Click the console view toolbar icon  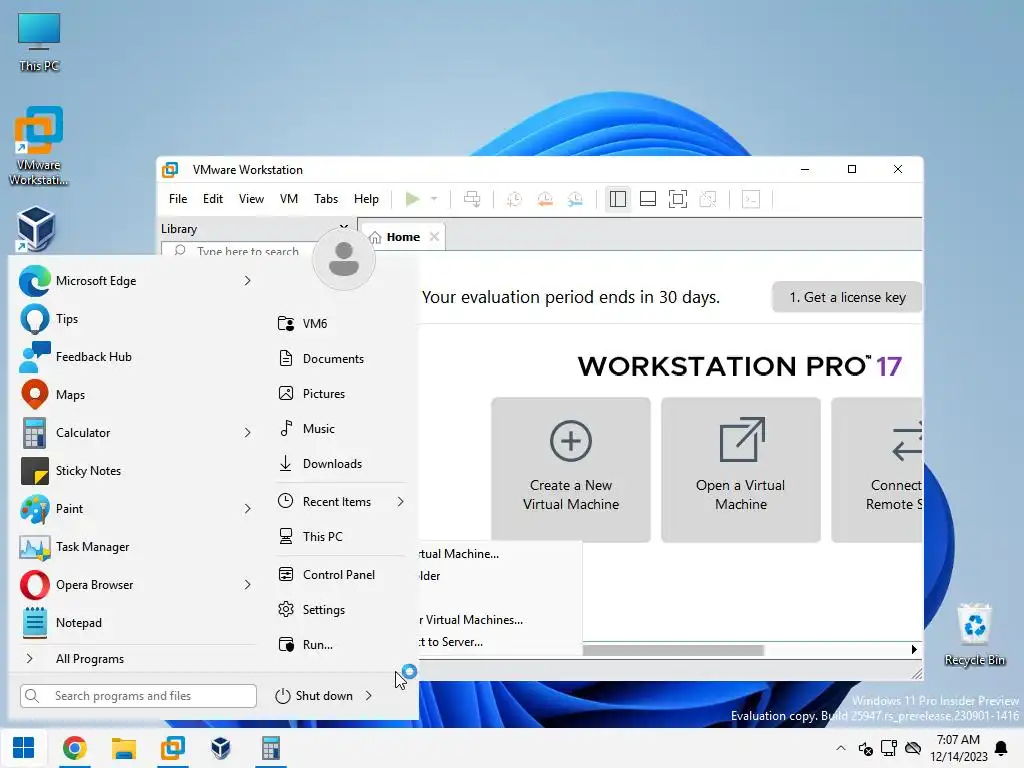point(751,199)
